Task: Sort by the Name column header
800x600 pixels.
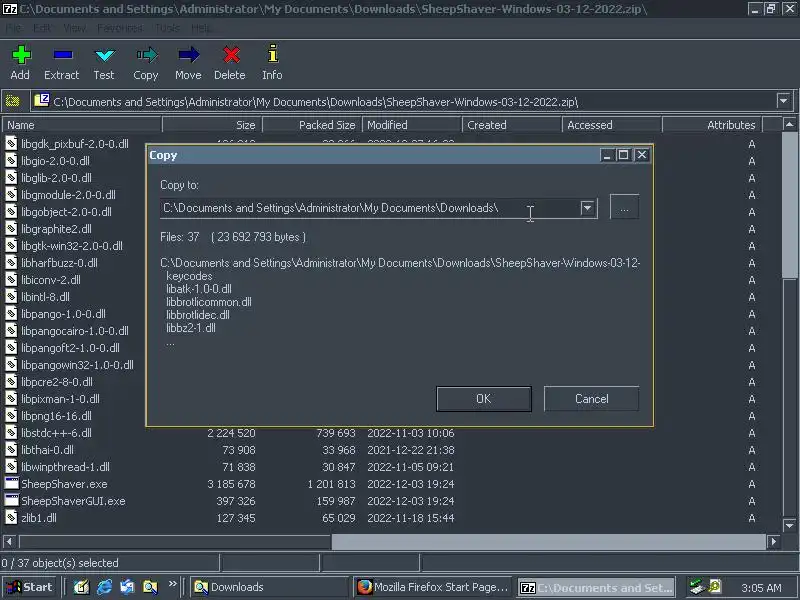Action: (x=82, y=124)
